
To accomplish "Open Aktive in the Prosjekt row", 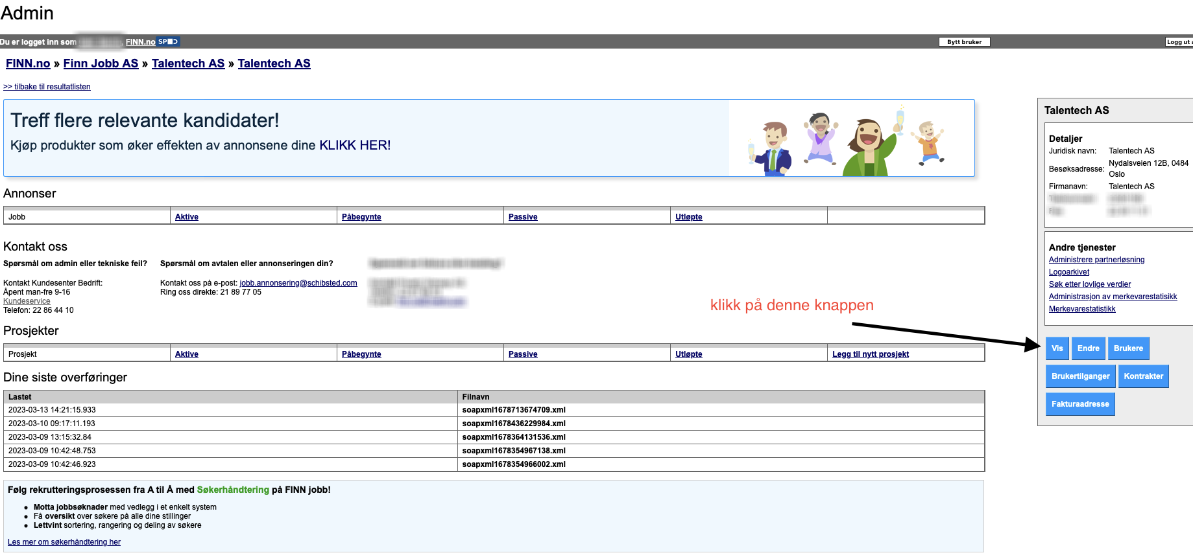I will click(x=186, y=354).
